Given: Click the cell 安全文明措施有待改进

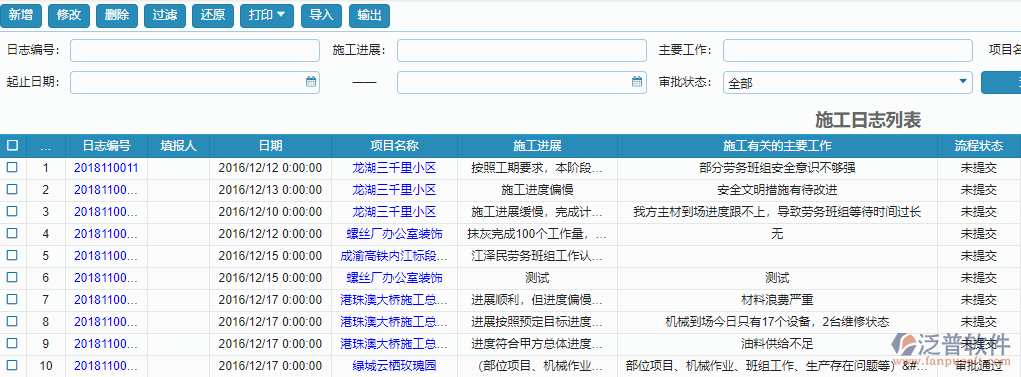Looking at the screenshot, I should tap(777, 190).
